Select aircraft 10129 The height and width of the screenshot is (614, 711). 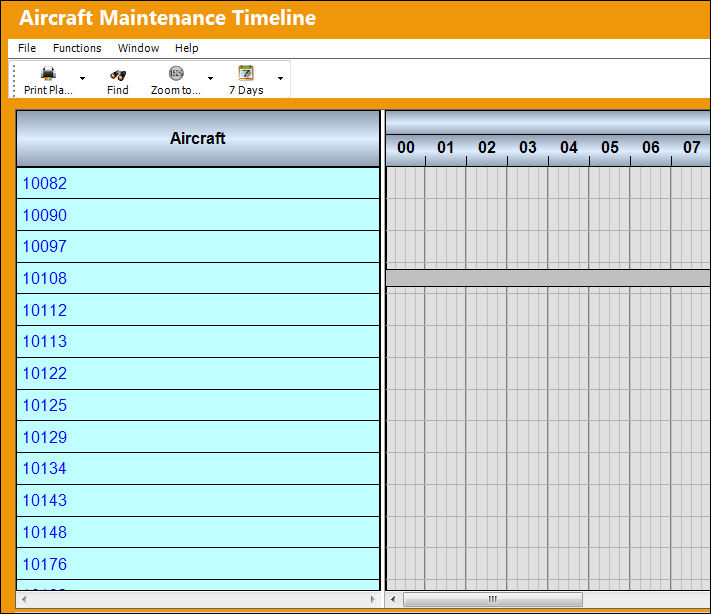point(198,437)
